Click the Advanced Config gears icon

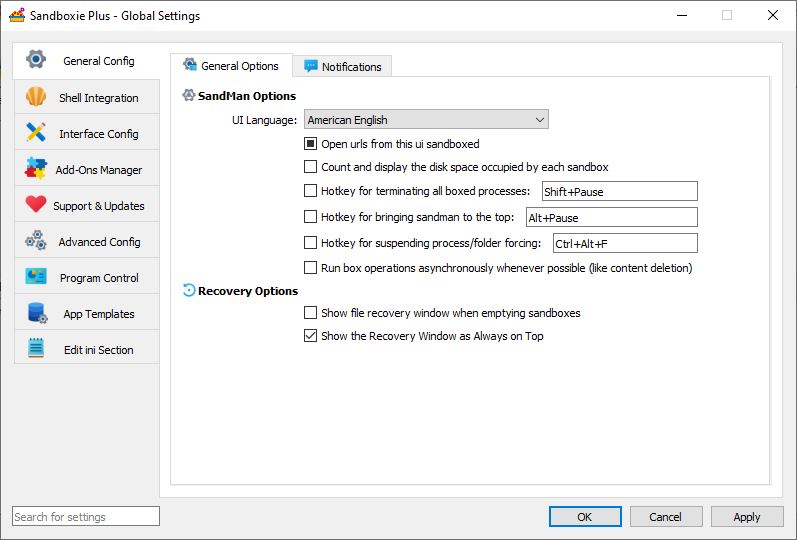coord(36,241)
